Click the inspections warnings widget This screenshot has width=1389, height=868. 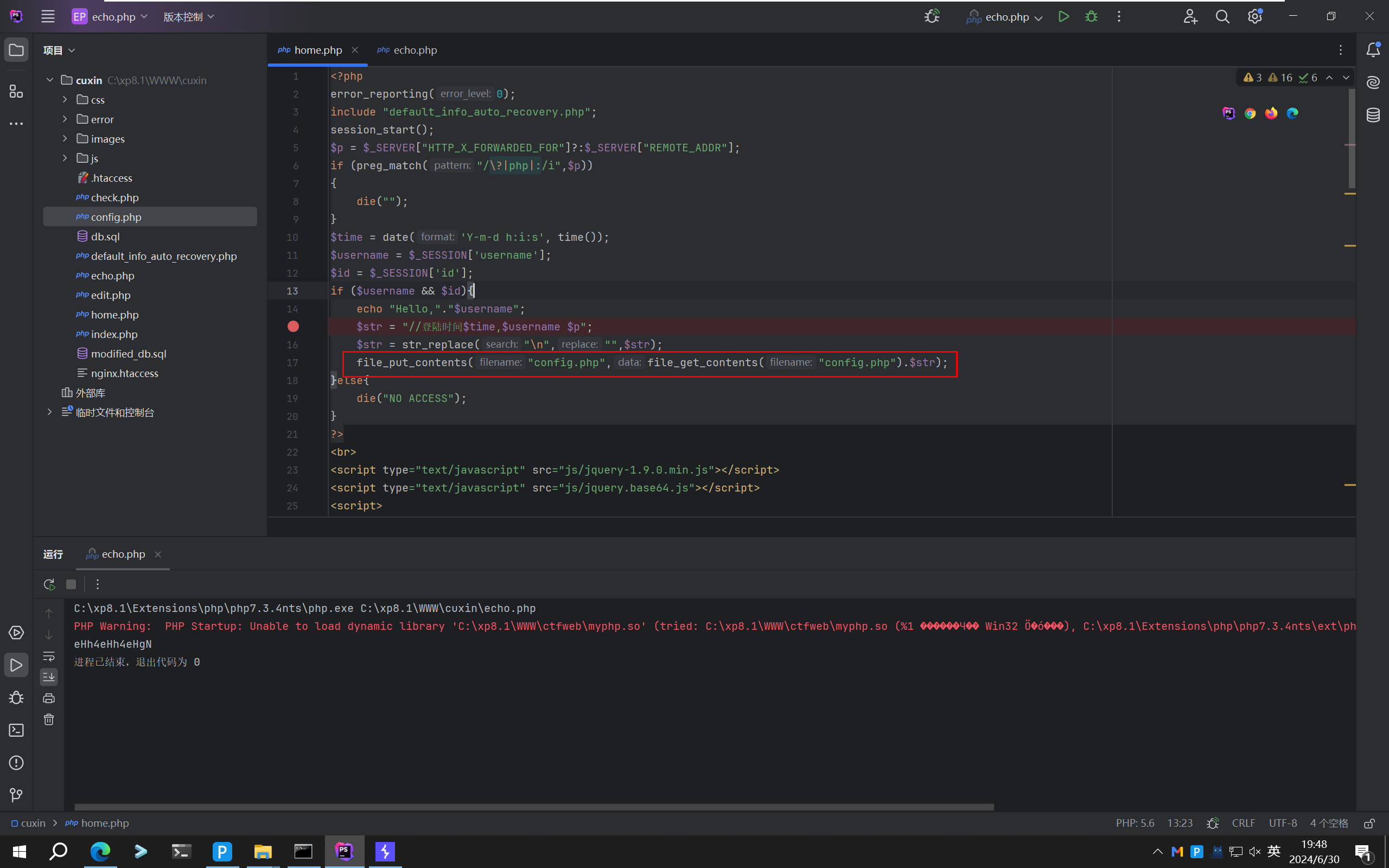1280,78
